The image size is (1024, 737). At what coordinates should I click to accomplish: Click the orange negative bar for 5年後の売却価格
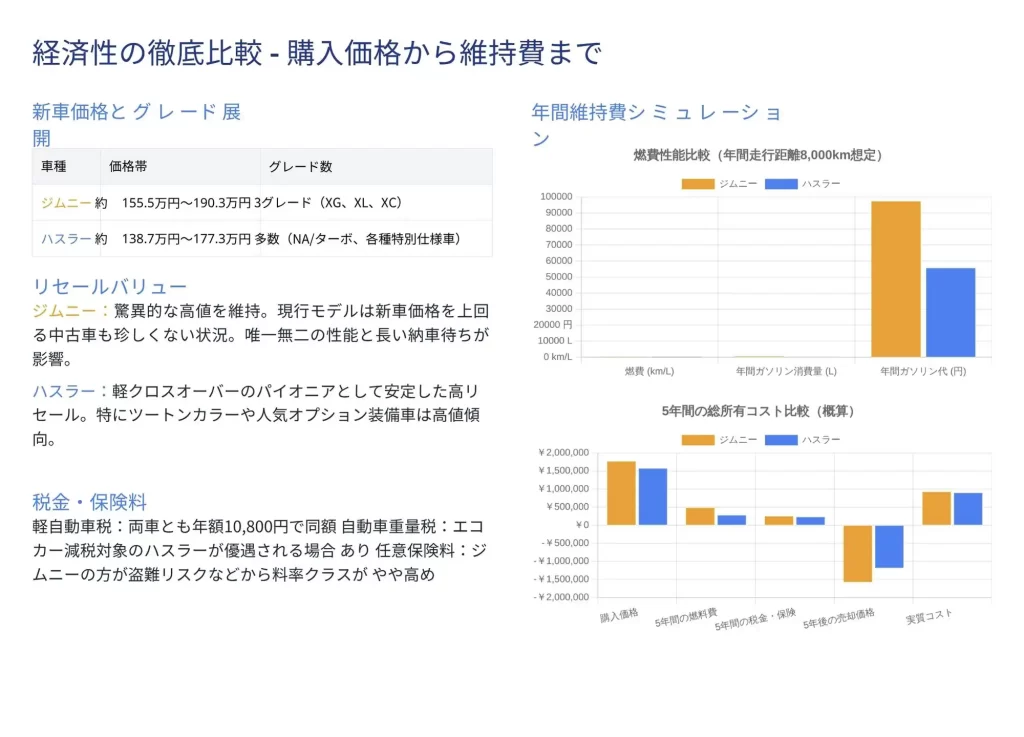pyautogui.click(x=857, y=554)
